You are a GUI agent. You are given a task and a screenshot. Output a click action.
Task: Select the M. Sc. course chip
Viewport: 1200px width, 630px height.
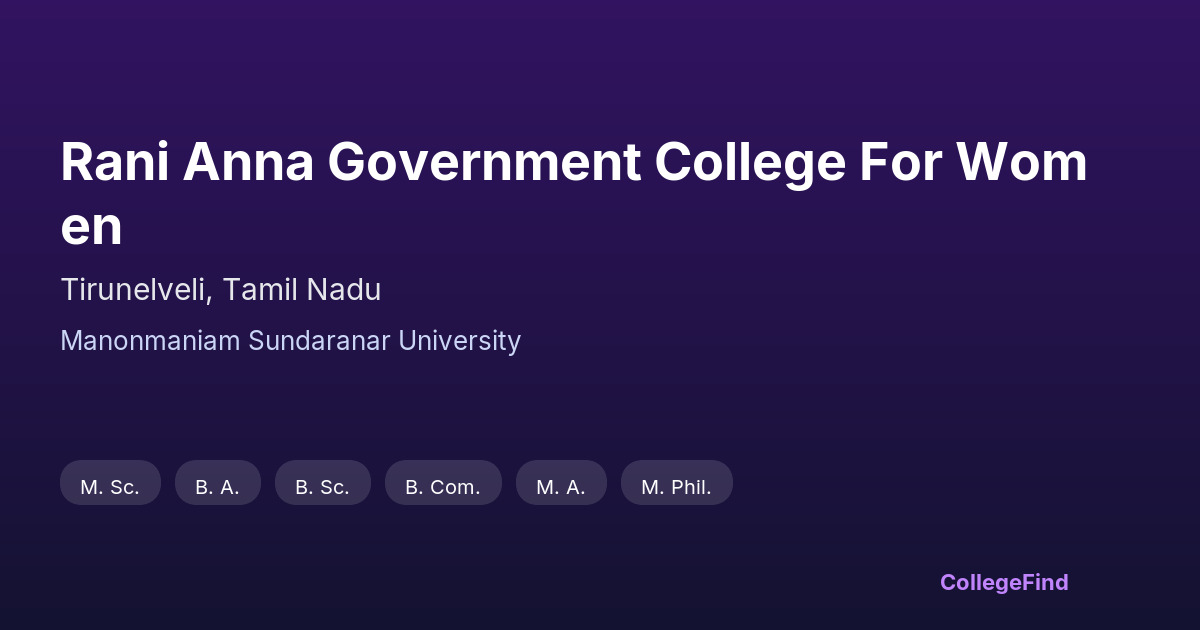tap(110, 487)
